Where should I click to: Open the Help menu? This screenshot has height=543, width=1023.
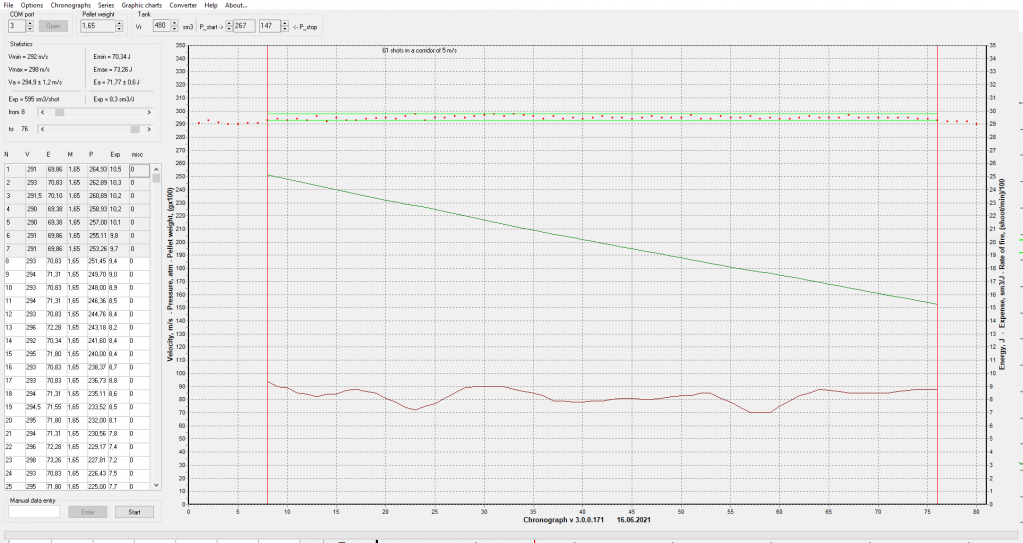pyautogui.click(x=211, y=5)
